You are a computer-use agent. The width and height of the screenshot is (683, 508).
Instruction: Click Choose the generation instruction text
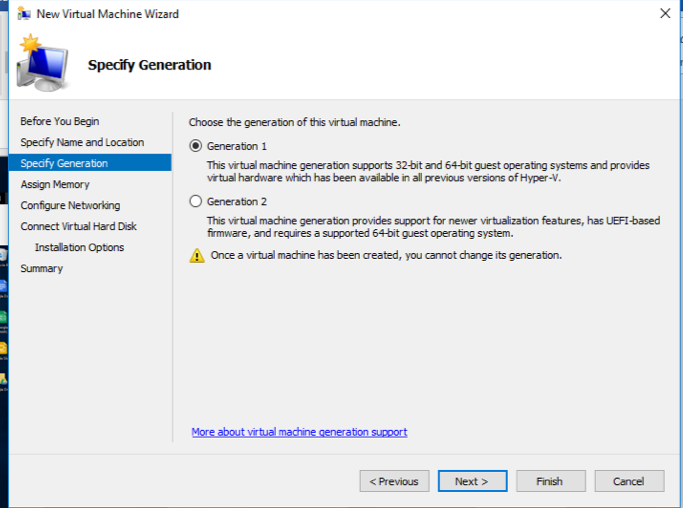pos(294,122)
